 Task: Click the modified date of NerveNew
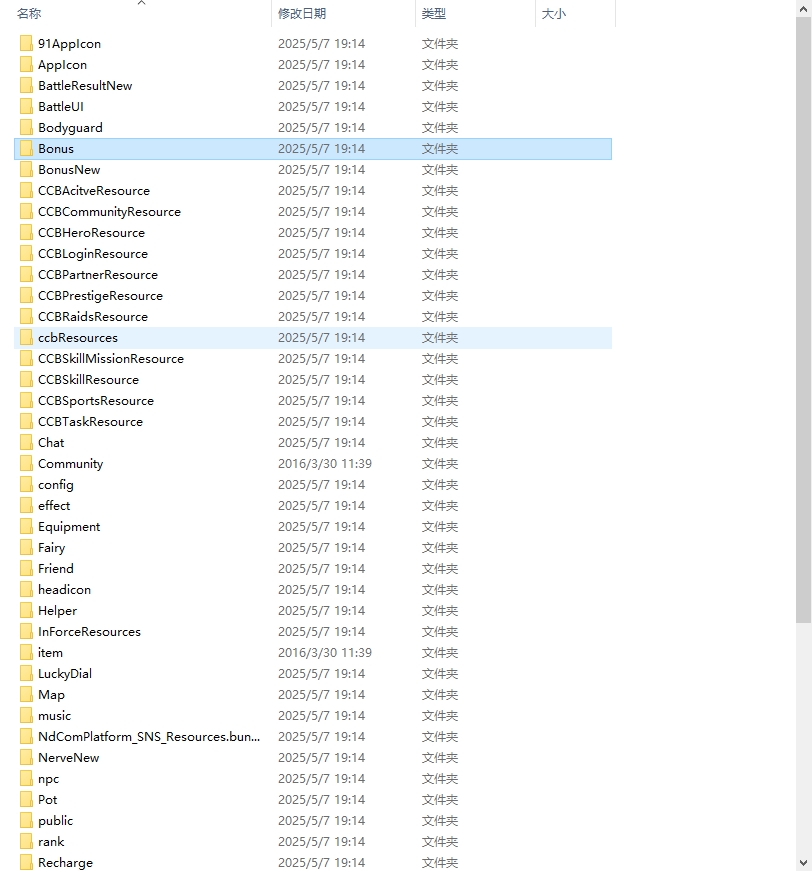322,758
